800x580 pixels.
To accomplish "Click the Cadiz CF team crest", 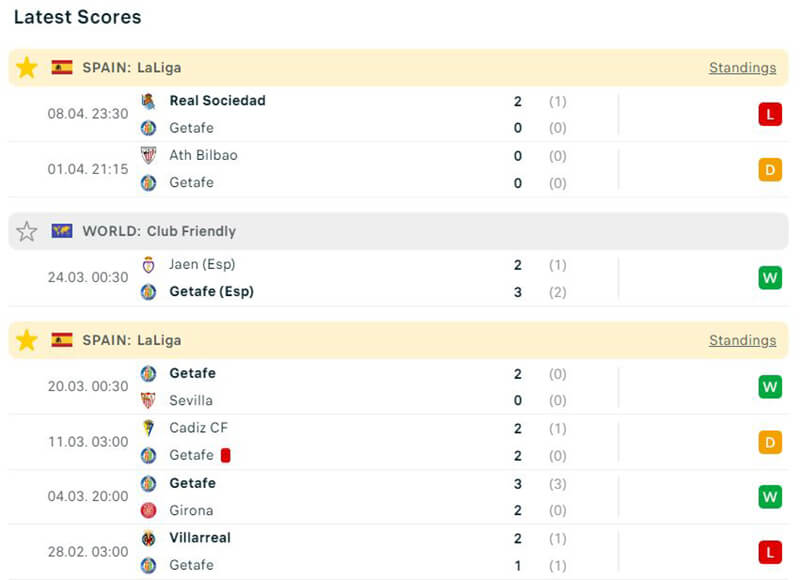I will click(x=148, y=428).
